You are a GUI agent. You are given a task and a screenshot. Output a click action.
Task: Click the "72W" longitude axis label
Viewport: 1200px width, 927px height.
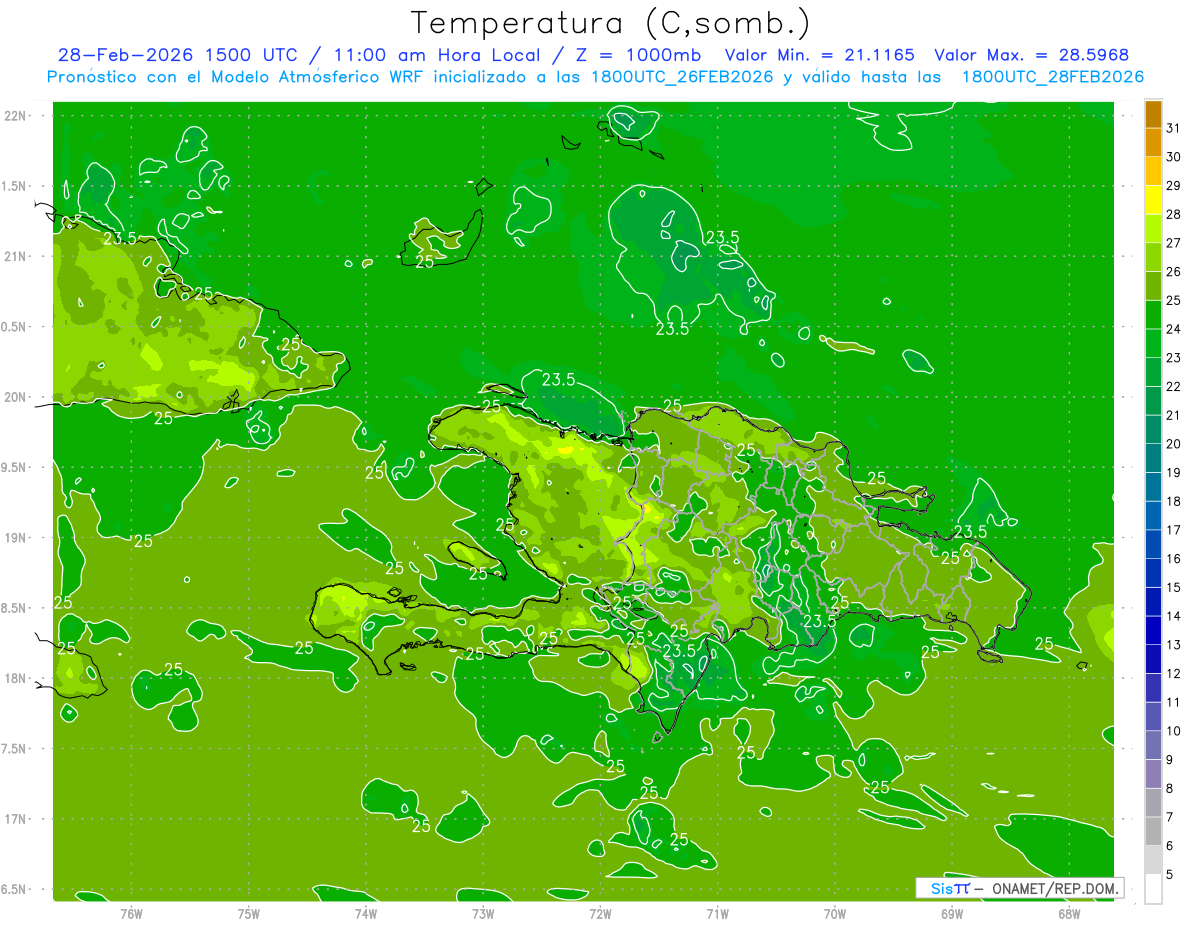click(600, 913)
